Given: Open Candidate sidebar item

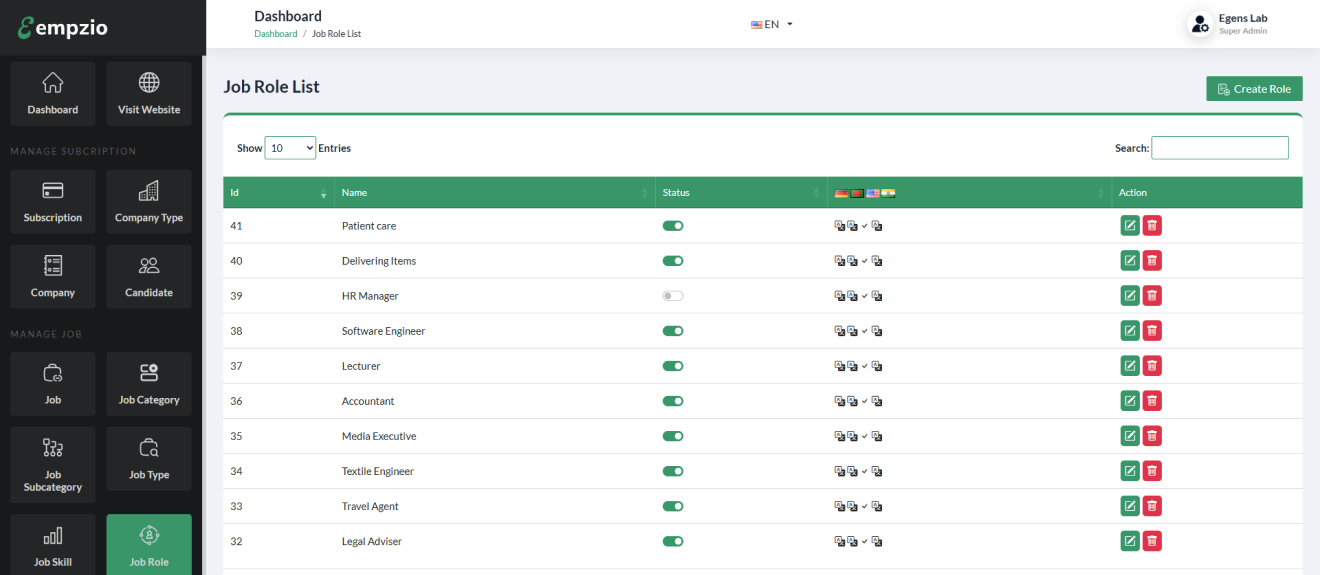Looking at the screenshot, I should point(149,277).
